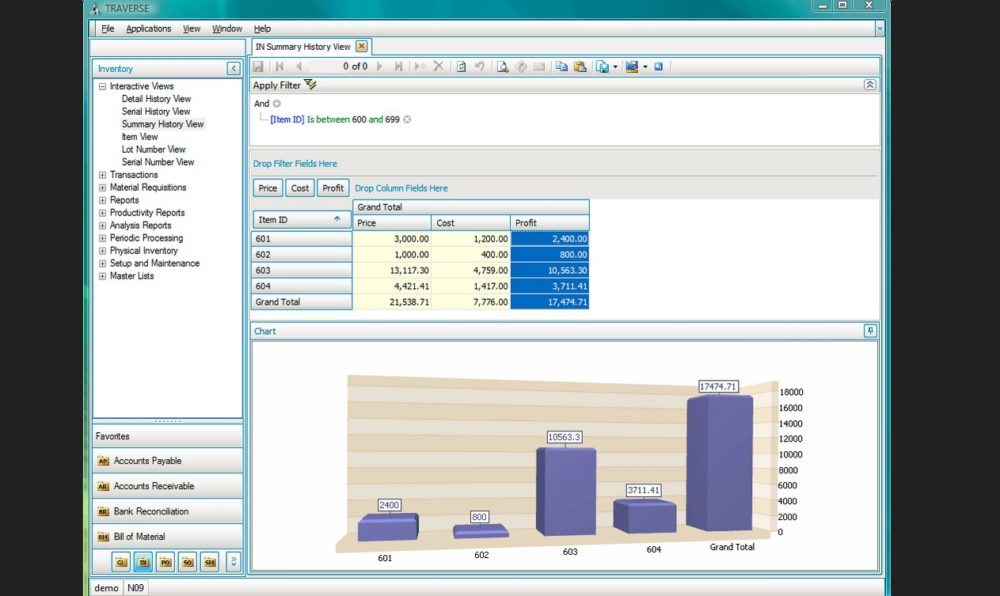Image resolution: width=1000 pixels, height=596 pixels.
Task: Open the SO module icon
Action: pos(187,563)
